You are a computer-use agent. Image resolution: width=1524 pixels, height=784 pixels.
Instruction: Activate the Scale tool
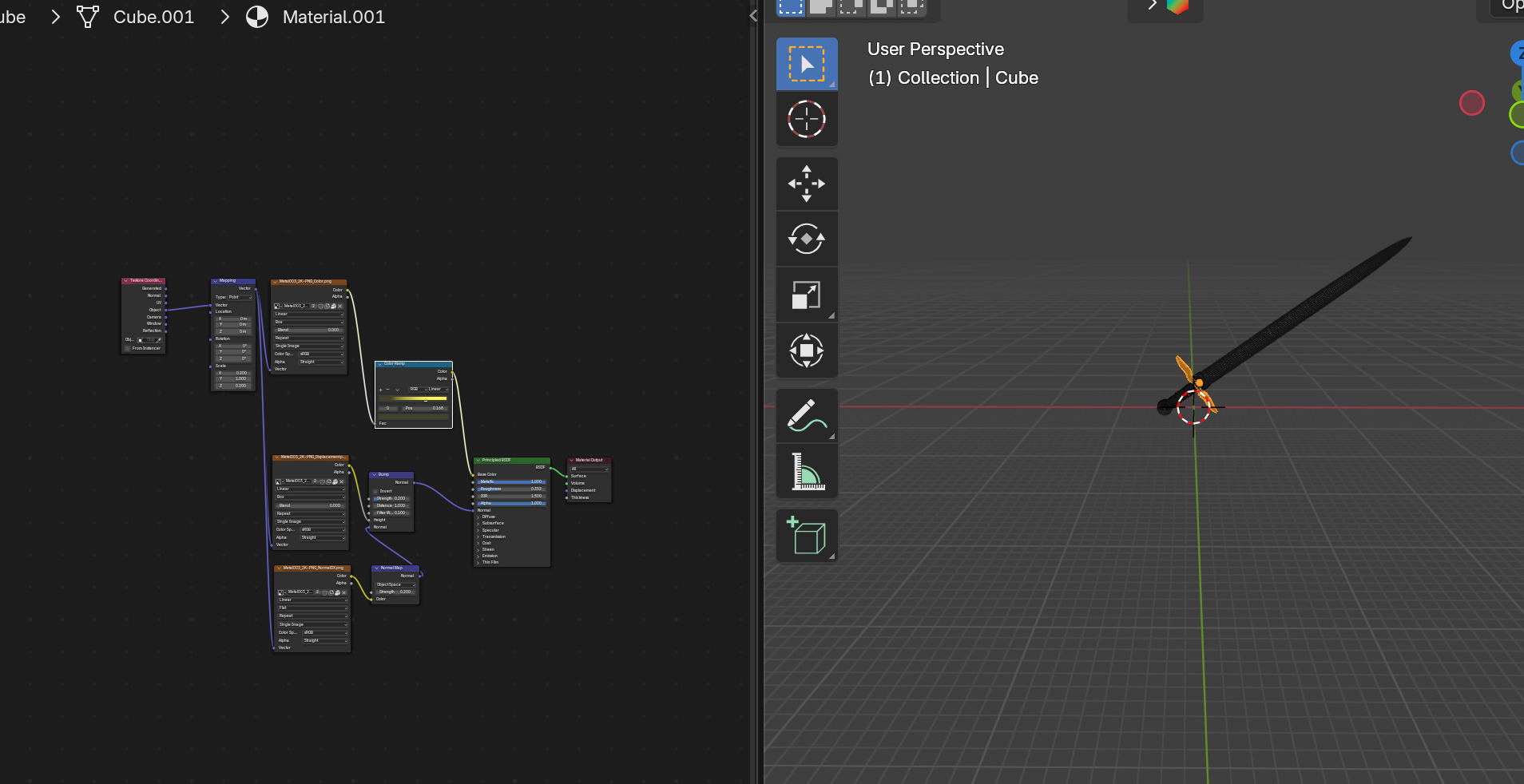(x=807, y=295)
